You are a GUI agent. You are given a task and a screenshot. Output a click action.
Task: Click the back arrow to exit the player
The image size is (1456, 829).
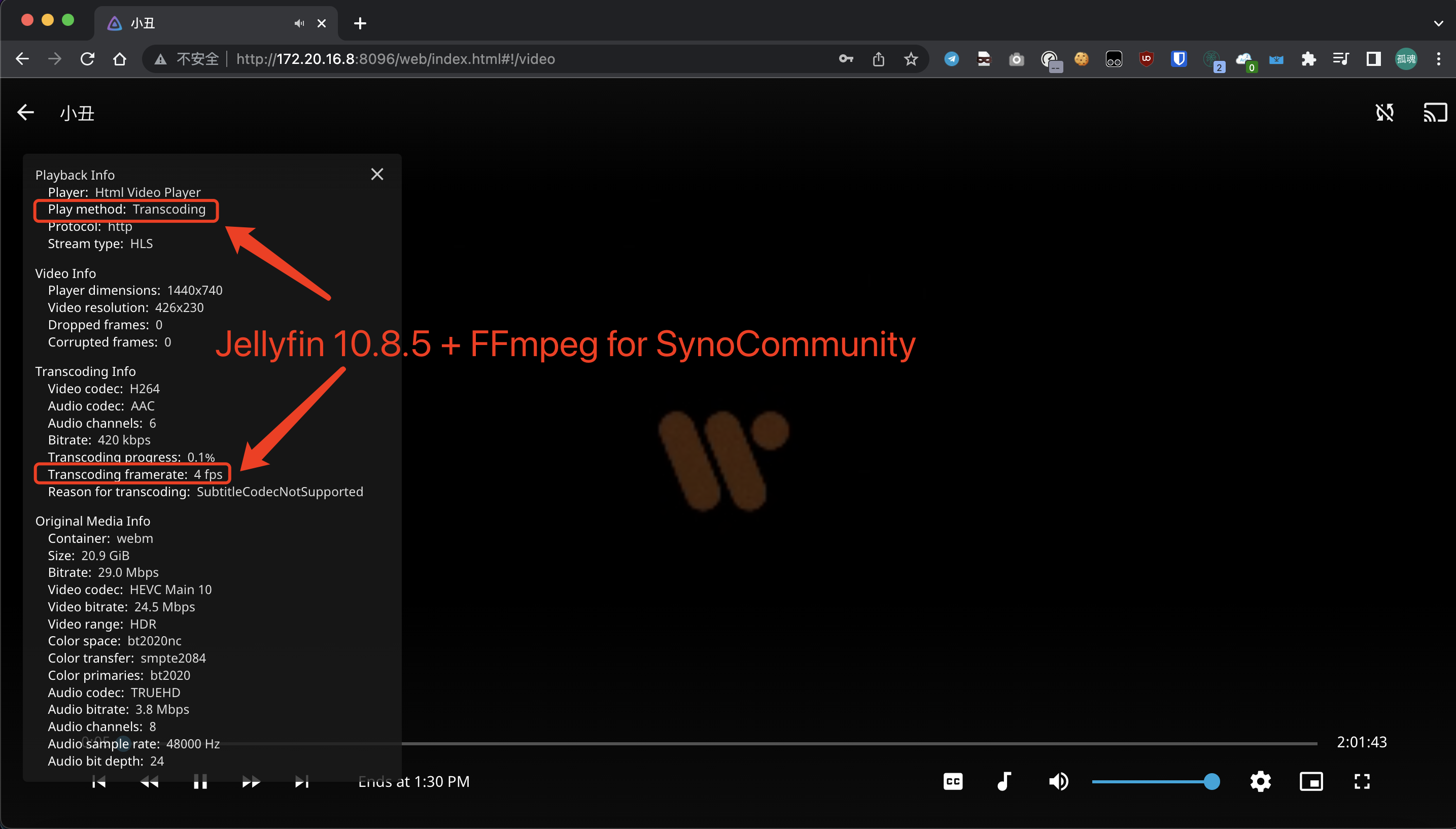(x=25, y=112)
